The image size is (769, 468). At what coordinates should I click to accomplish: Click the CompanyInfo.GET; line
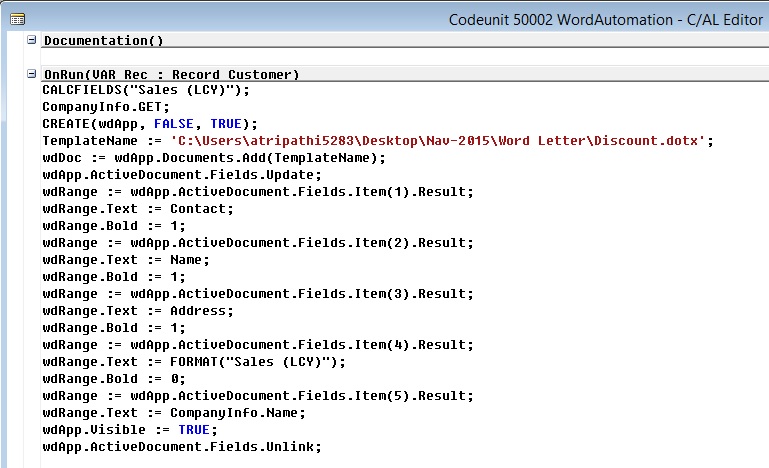coord(106,106)
